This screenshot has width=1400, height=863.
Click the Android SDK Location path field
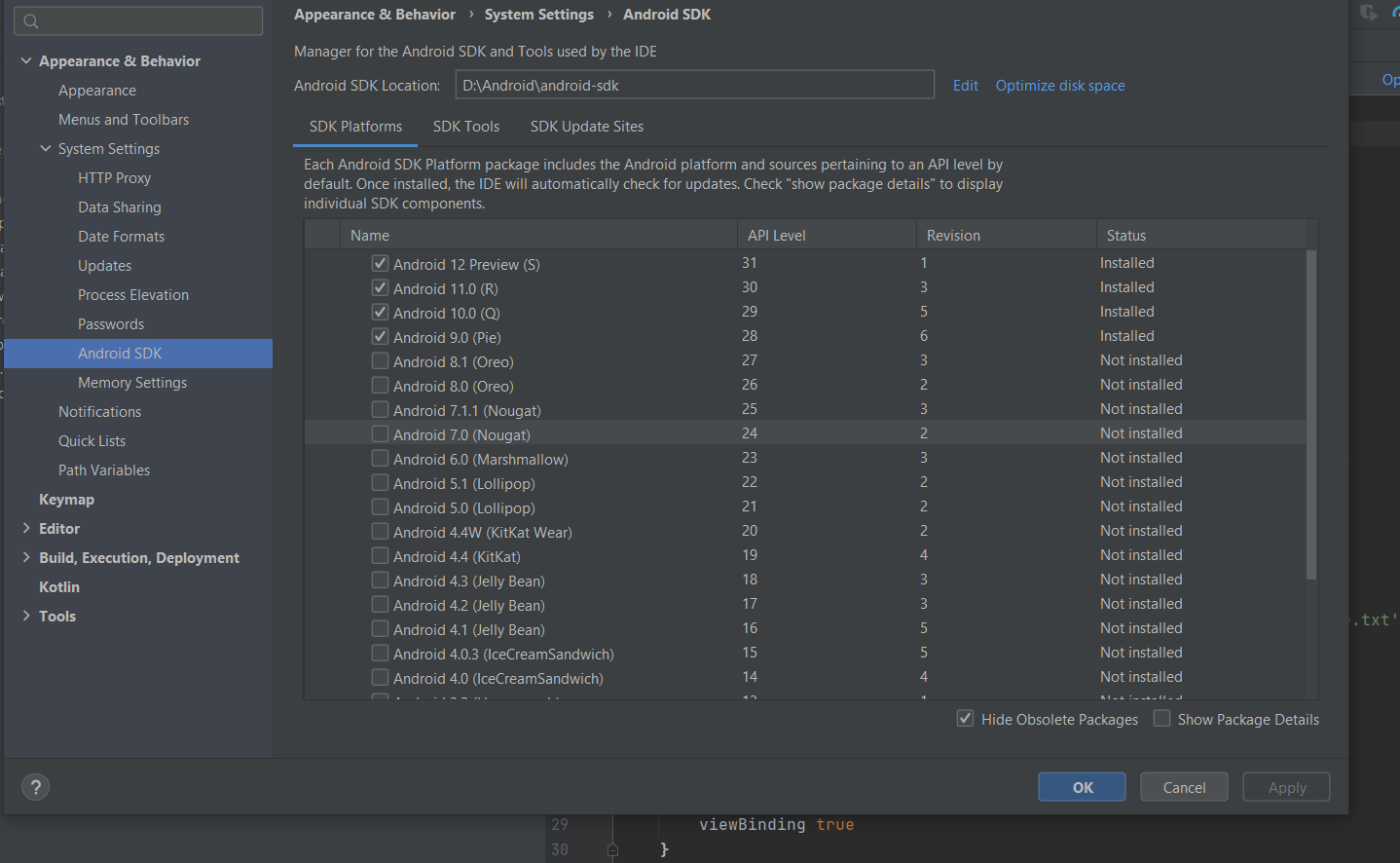click(x=694, y=85)
